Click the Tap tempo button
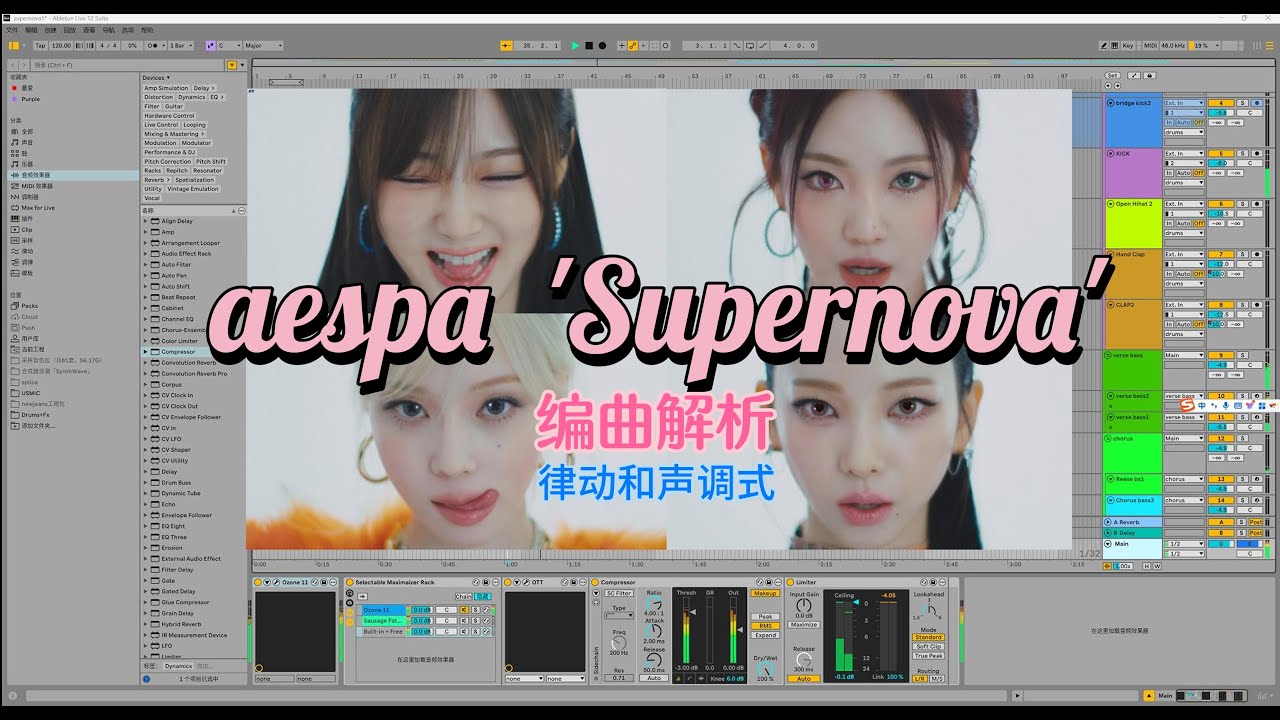 click(x=40, y=46)
